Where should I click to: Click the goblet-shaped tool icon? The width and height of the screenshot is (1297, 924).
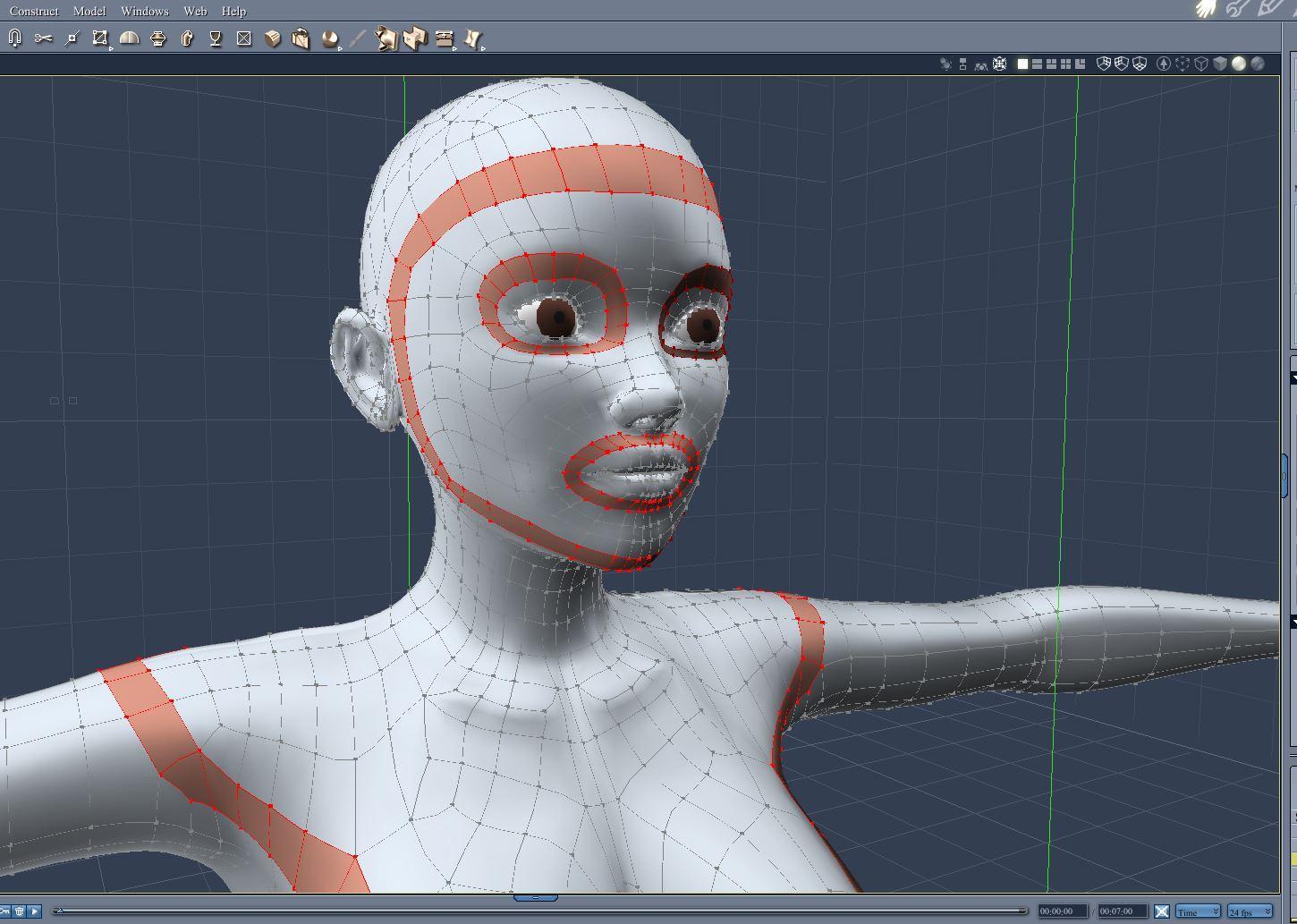[216, 38]
